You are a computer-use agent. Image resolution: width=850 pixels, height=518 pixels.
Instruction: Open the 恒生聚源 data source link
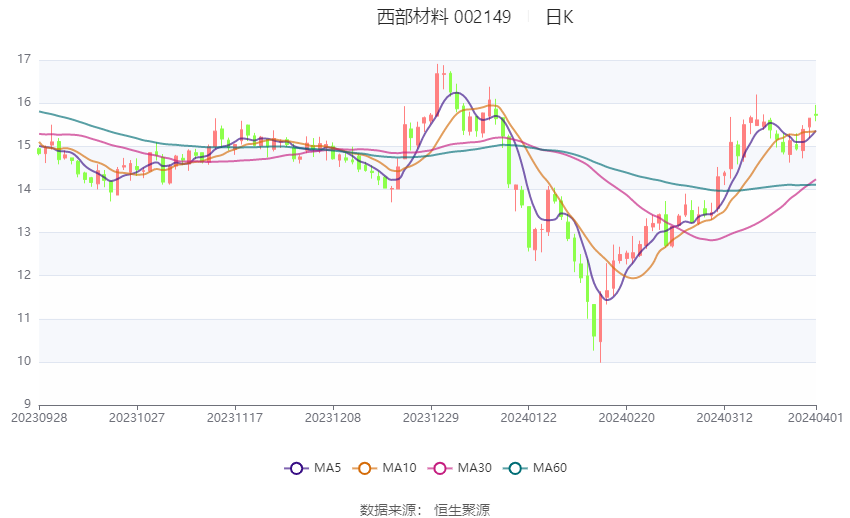462,510
